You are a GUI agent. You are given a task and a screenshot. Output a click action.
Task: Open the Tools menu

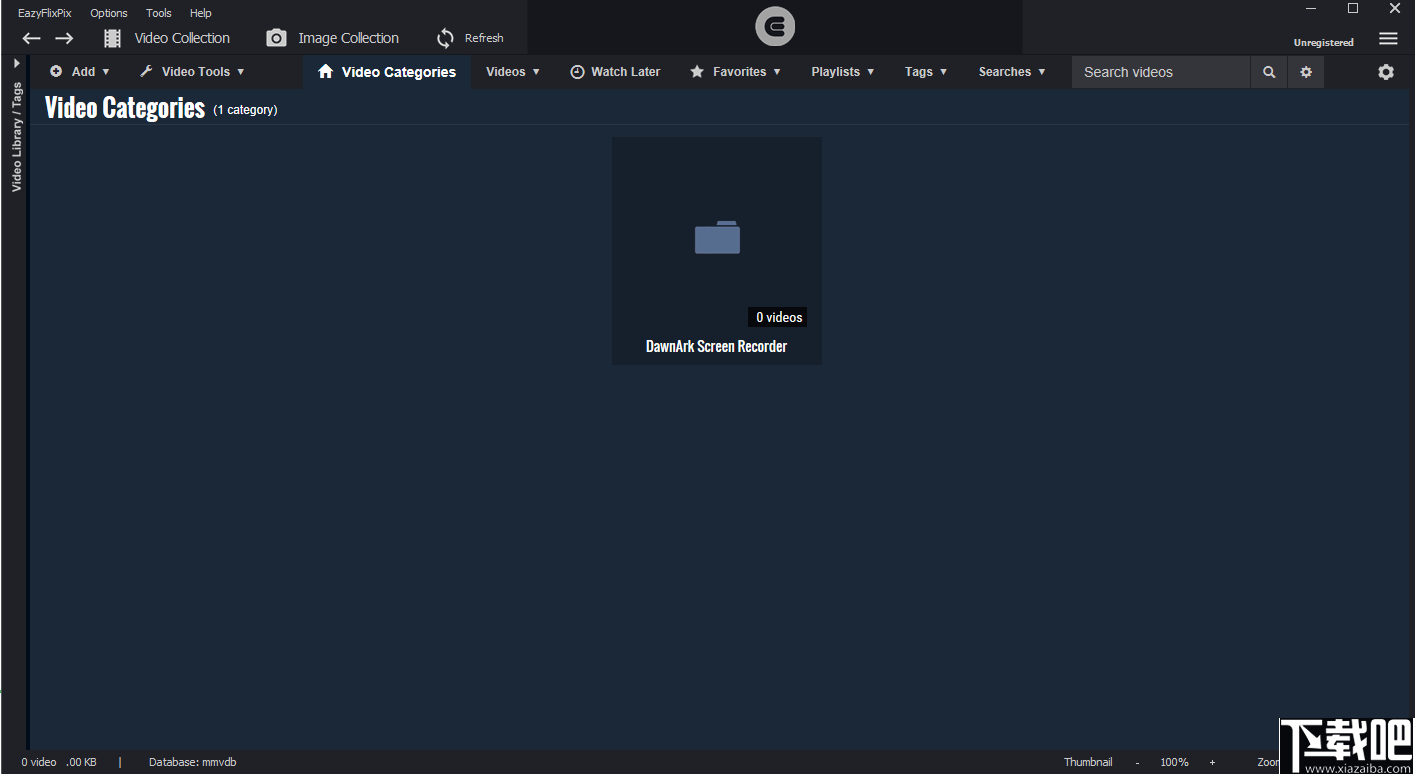coord(159,13)
